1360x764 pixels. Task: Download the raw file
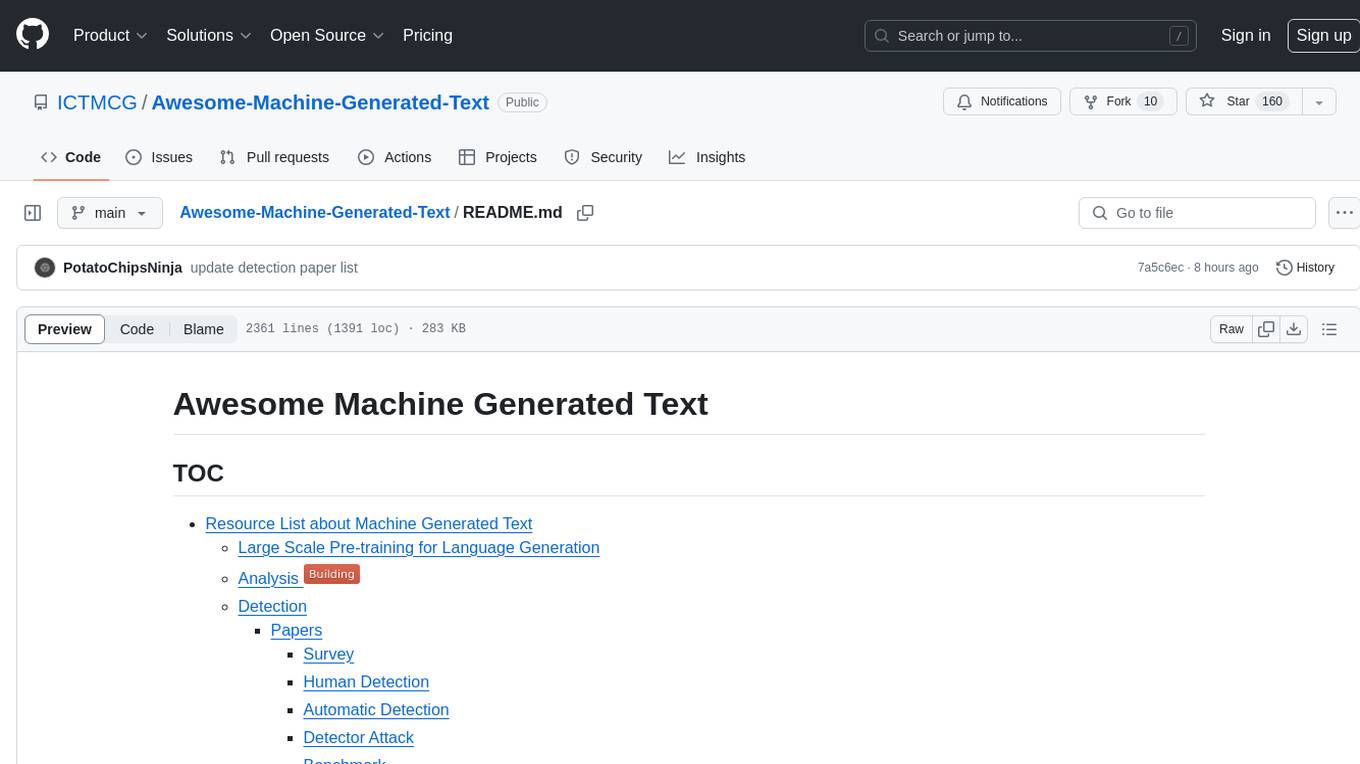1293,329
